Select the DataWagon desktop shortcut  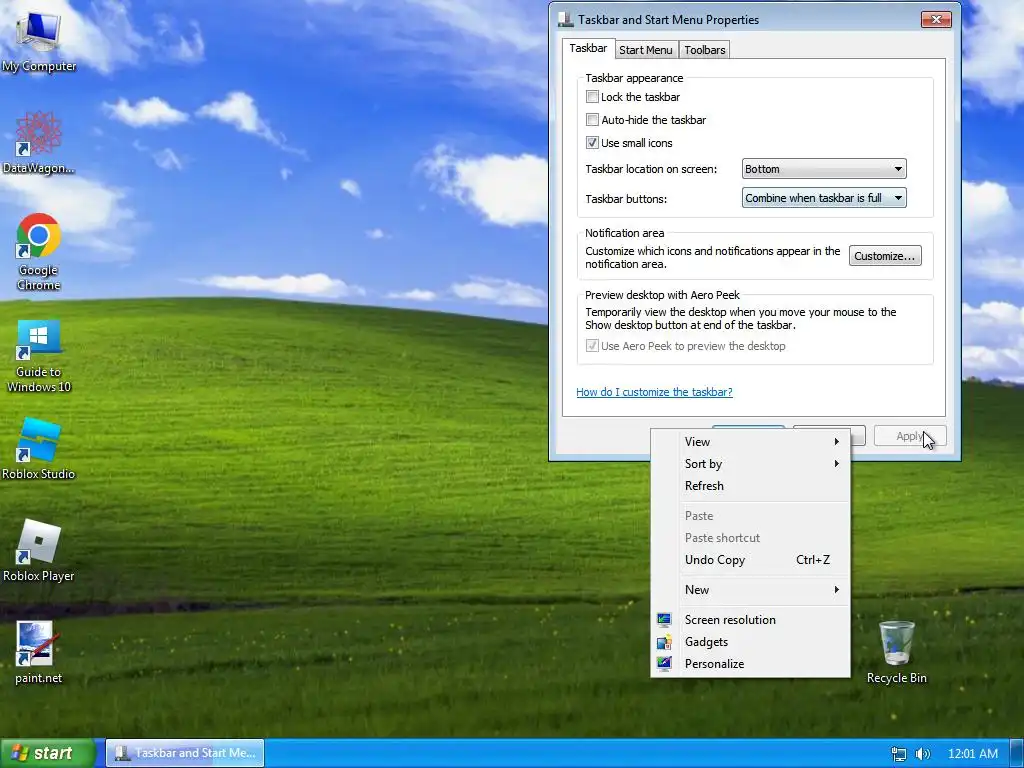pos(39,143)
